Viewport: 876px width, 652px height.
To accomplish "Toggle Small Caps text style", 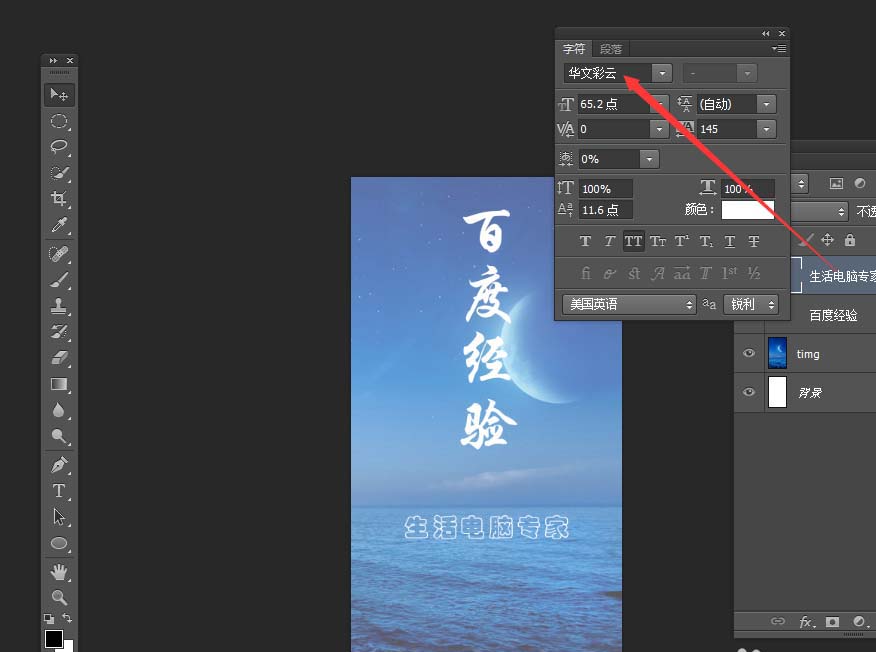I will coord(658,241).
